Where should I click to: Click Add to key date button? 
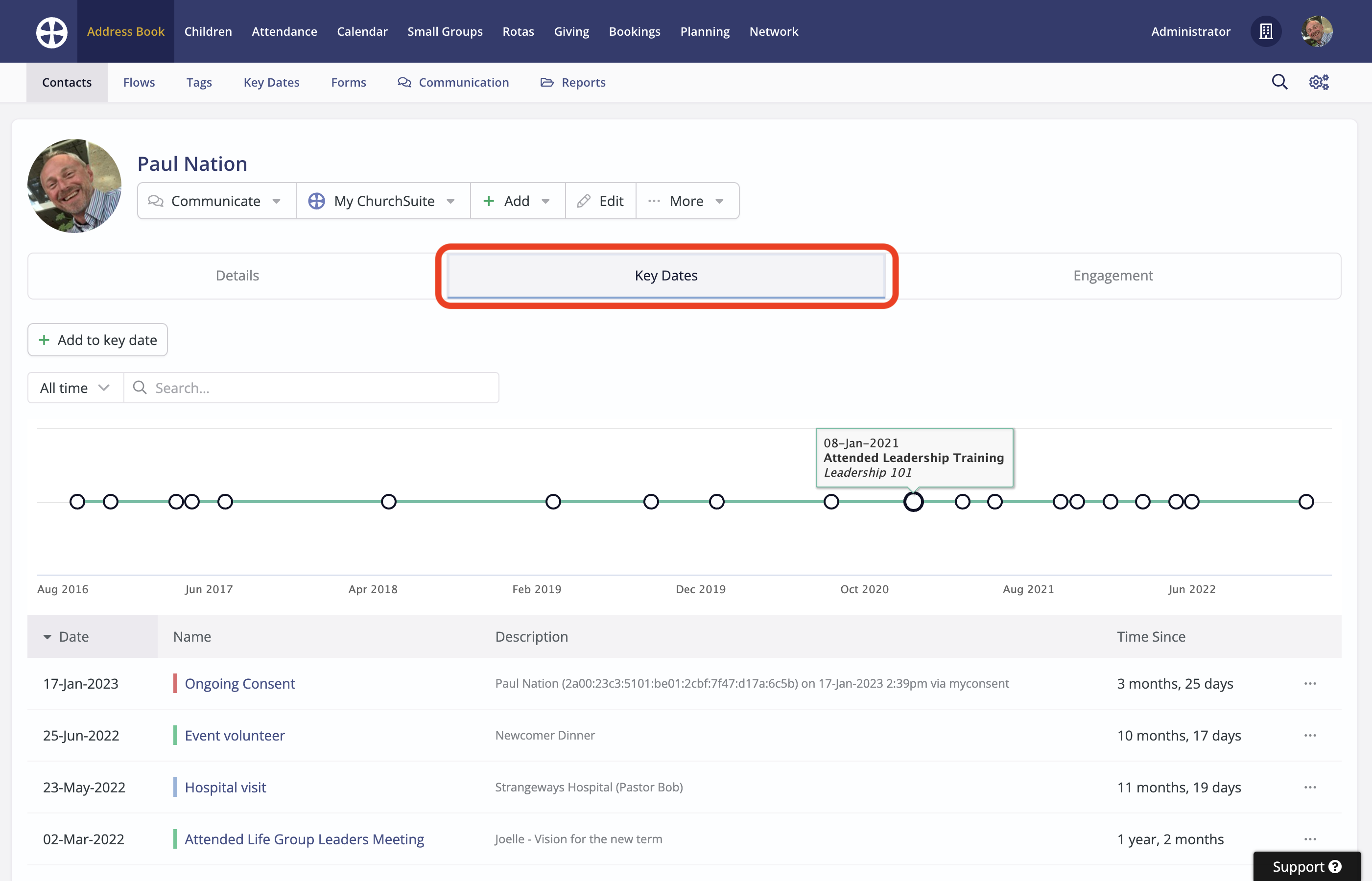click(97, 340)
